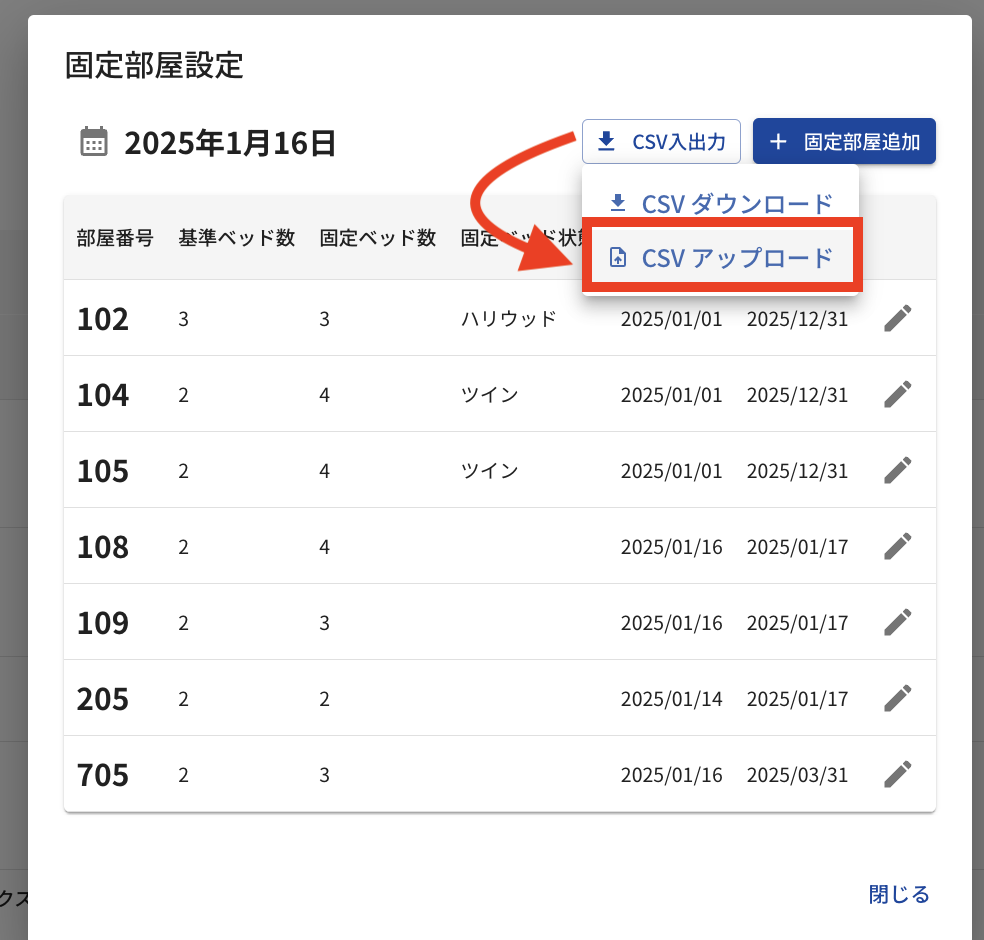Close dialog with 閉じる button
Image resolution: width=984 pixels, height=940 pixels.
pos(899,894)
